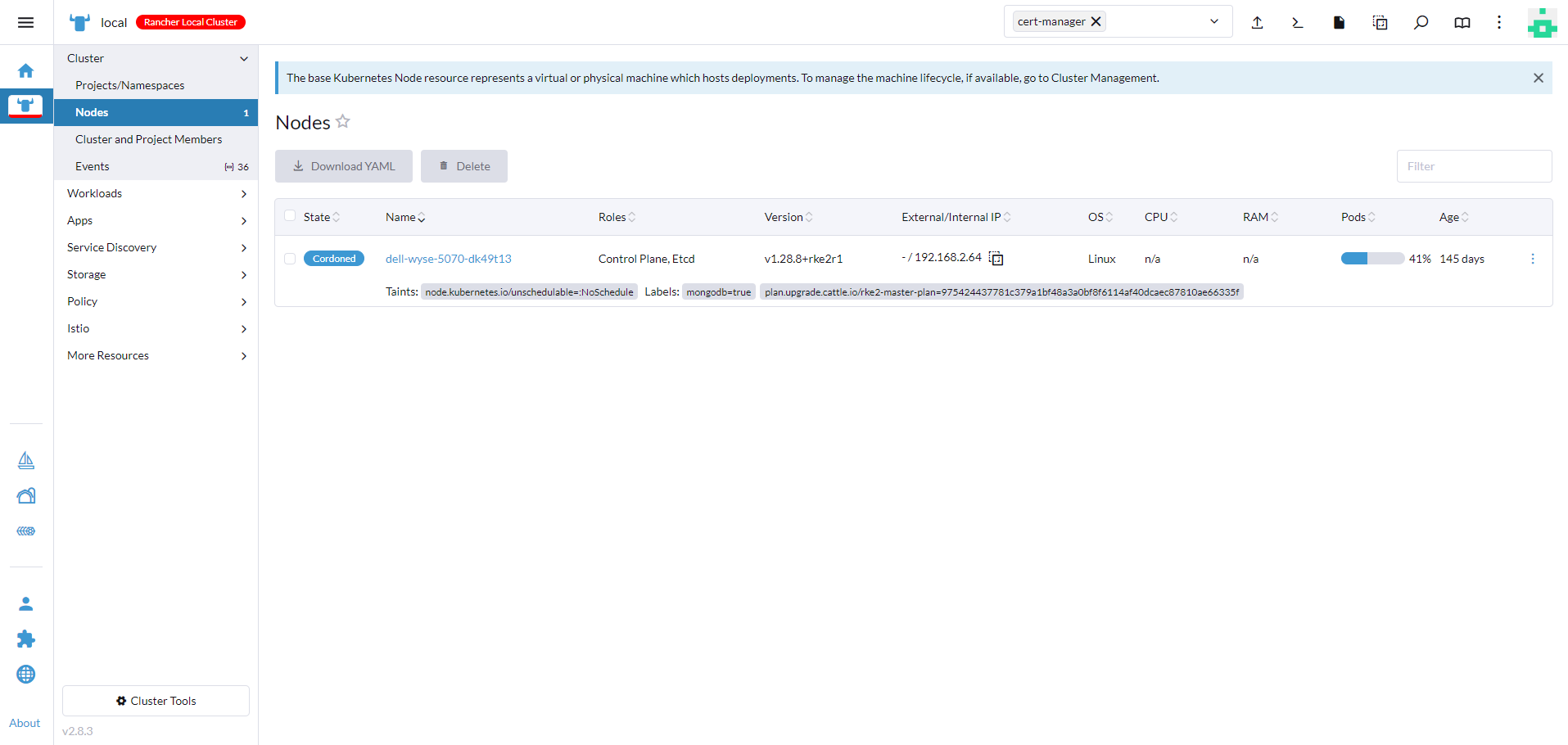Favorite the Nodes page with star
Screen dimensions: 1568x745
tap(343, 122)
